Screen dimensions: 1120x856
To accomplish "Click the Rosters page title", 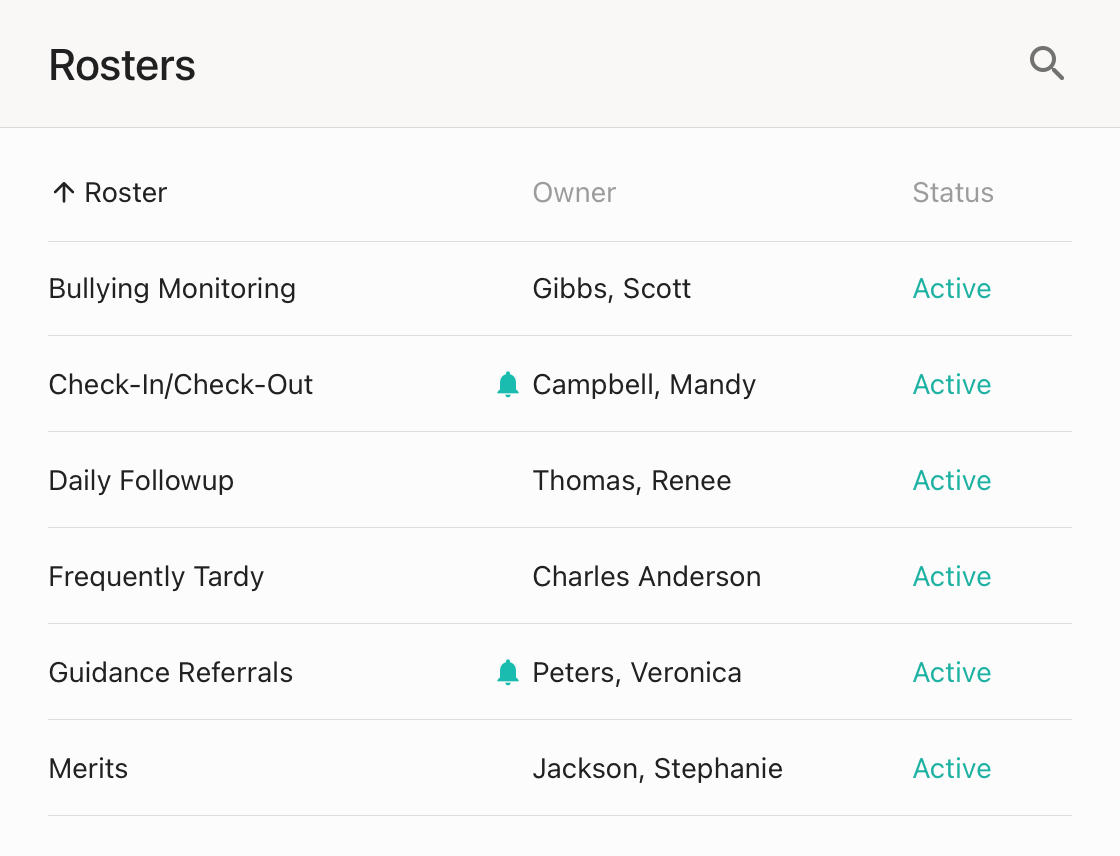I will 122,66.
